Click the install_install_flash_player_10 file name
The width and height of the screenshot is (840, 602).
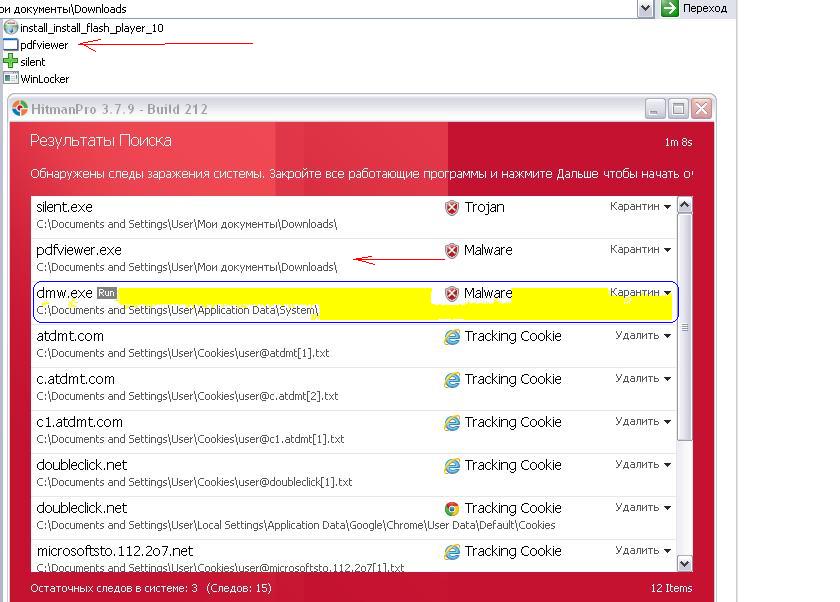92,28
